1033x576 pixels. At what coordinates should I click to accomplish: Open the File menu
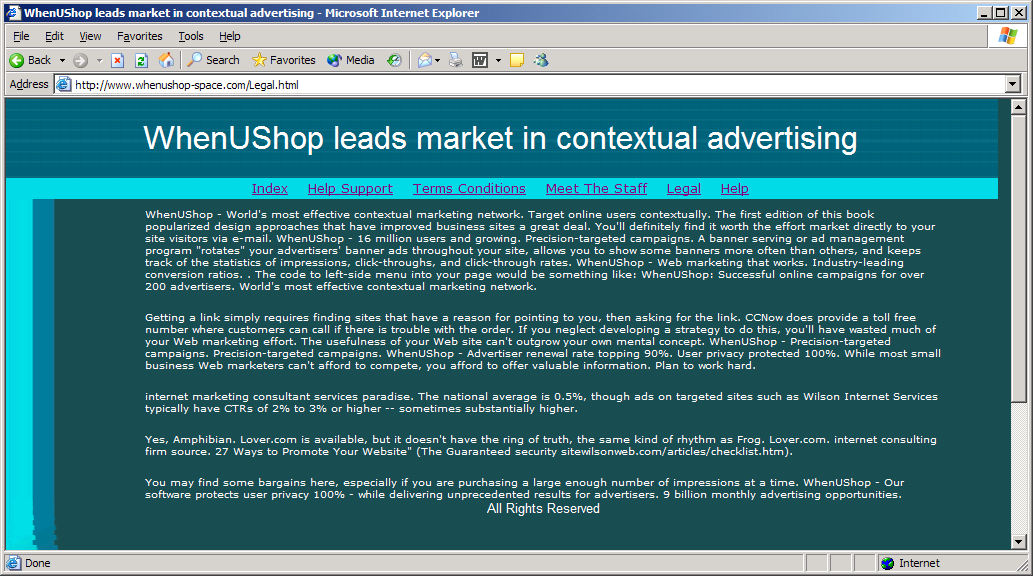pos(21,36)
